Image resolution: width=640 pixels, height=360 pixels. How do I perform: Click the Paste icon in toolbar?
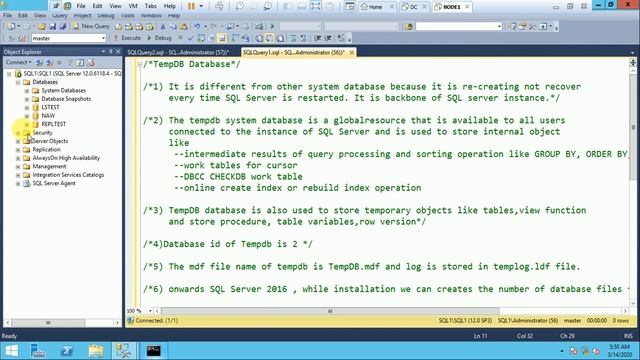coord(184,26)
